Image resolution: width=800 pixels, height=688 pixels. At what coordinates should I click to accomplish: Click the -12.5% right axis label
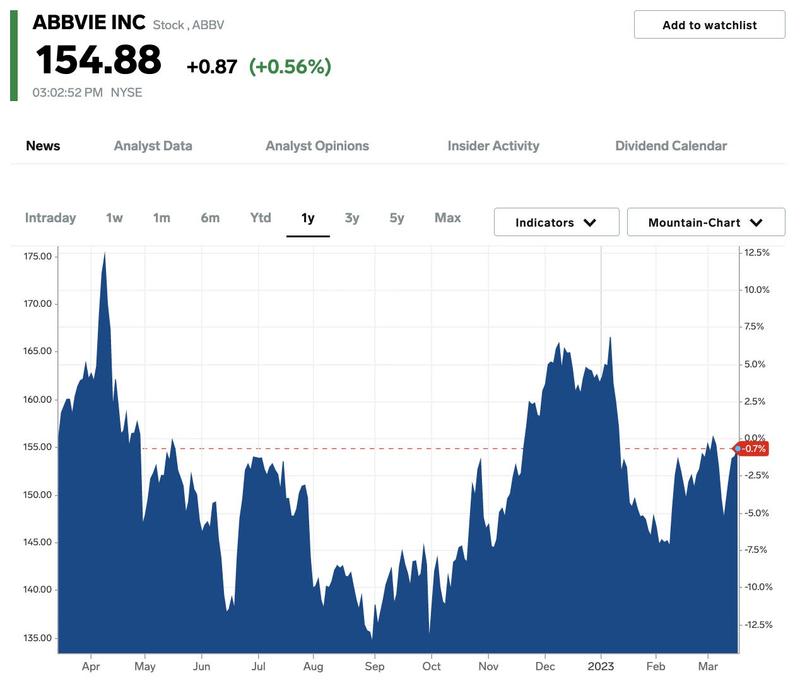pos(758,624)
